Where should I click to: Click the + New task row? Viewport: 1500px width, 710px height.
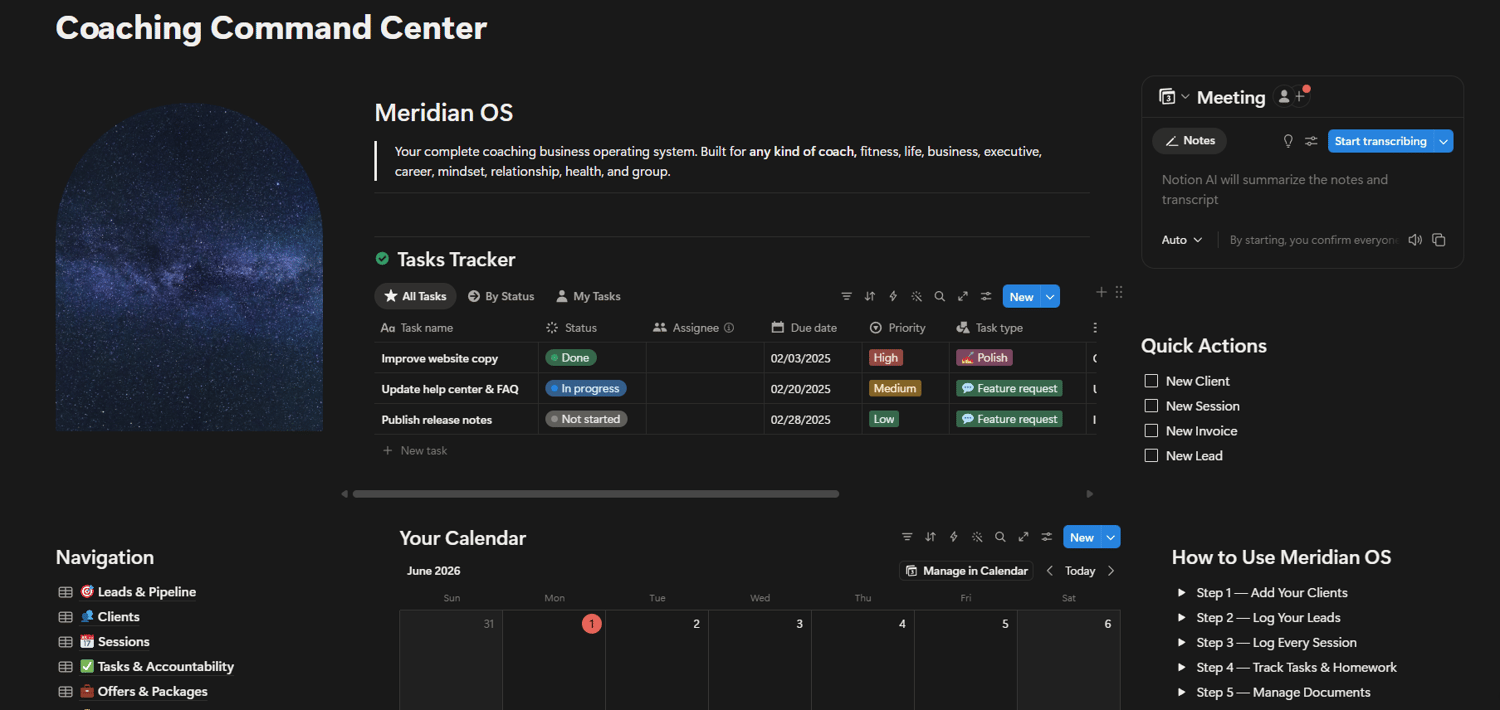[735, 451]
